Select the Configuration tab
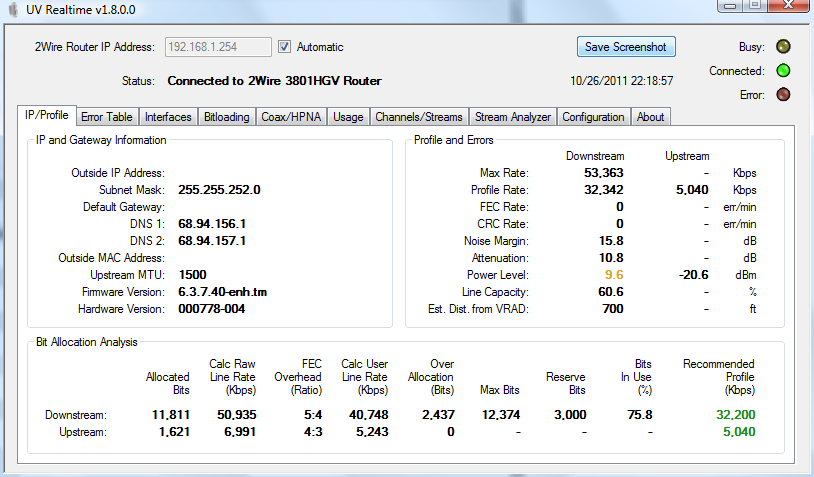This screenshot has width=814, height=477. (593, 117)
